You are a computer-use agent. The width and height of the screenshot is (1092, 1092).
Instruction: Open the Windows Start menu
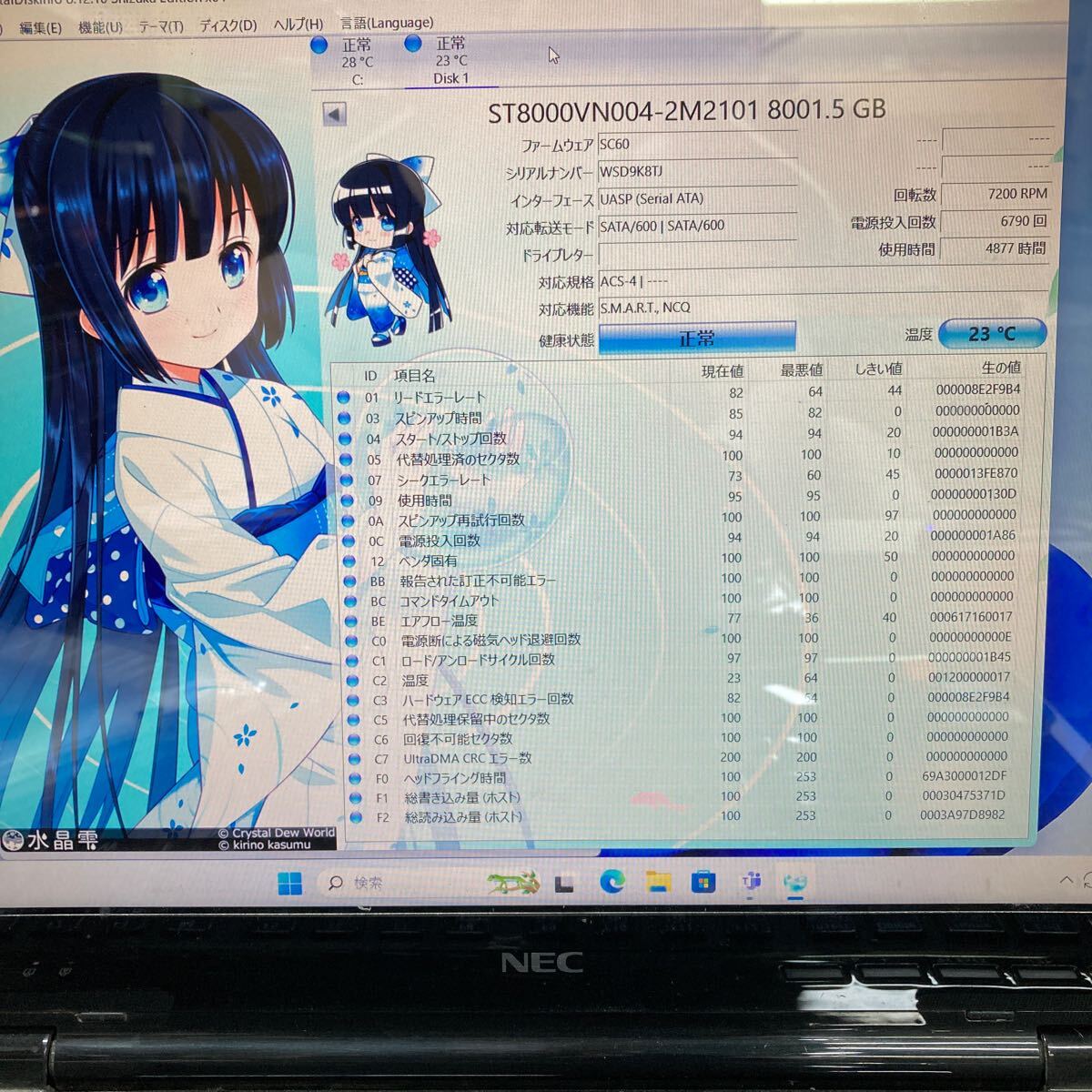tap(289, 883)
